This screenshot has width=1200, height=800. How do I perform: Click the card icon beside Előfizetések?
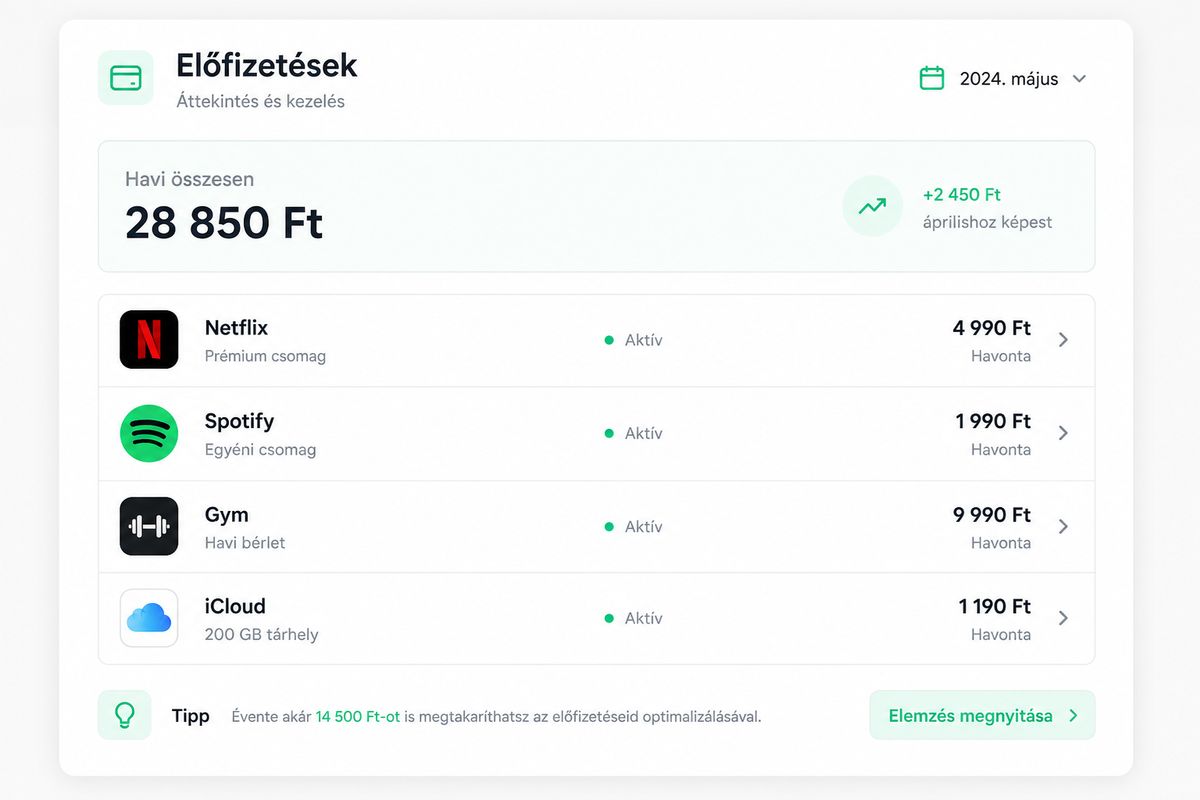tap(126, 78)
